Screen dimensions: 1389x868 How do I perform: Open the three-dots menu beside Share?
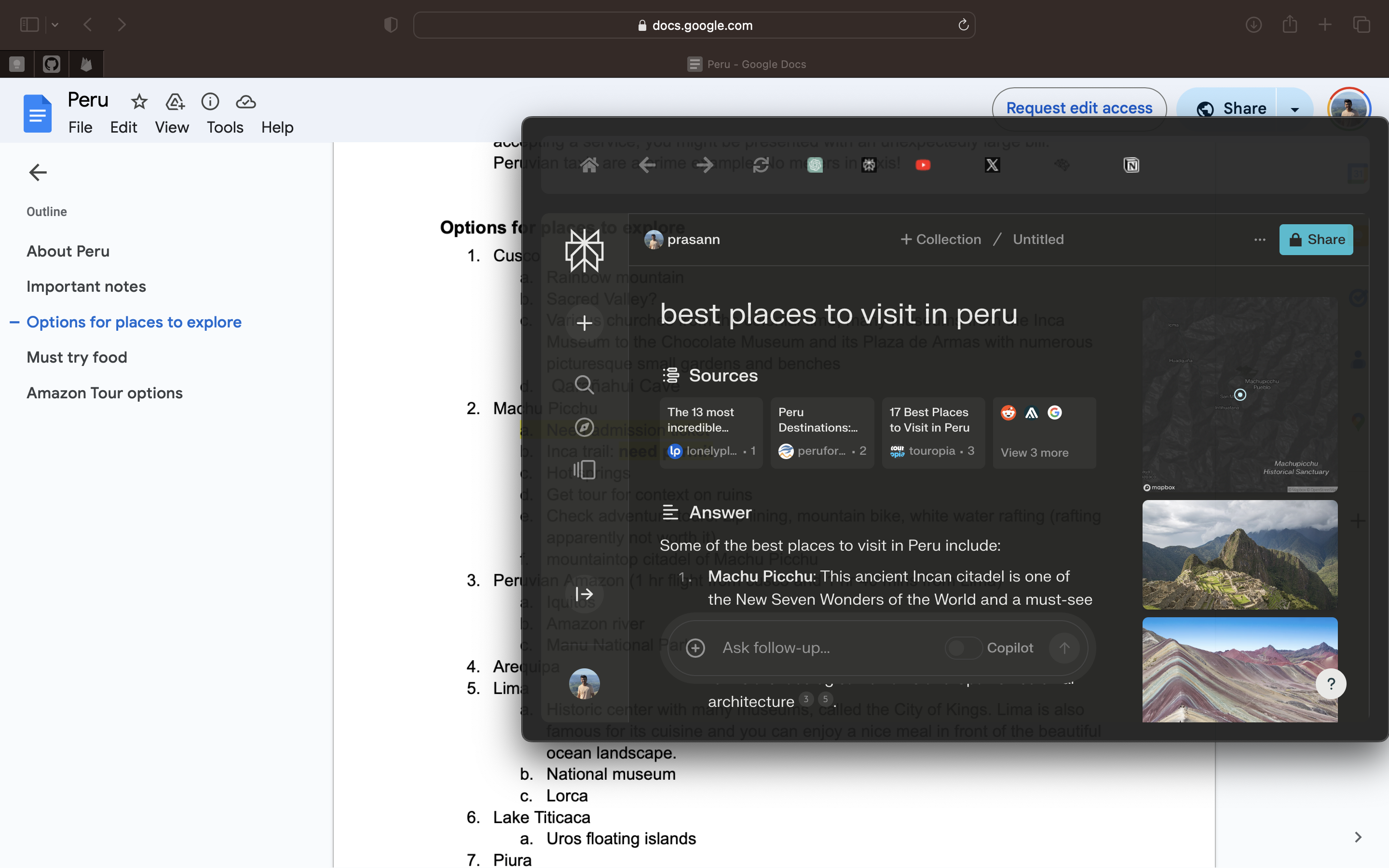pyautogui.click(x=1259, y=240)
